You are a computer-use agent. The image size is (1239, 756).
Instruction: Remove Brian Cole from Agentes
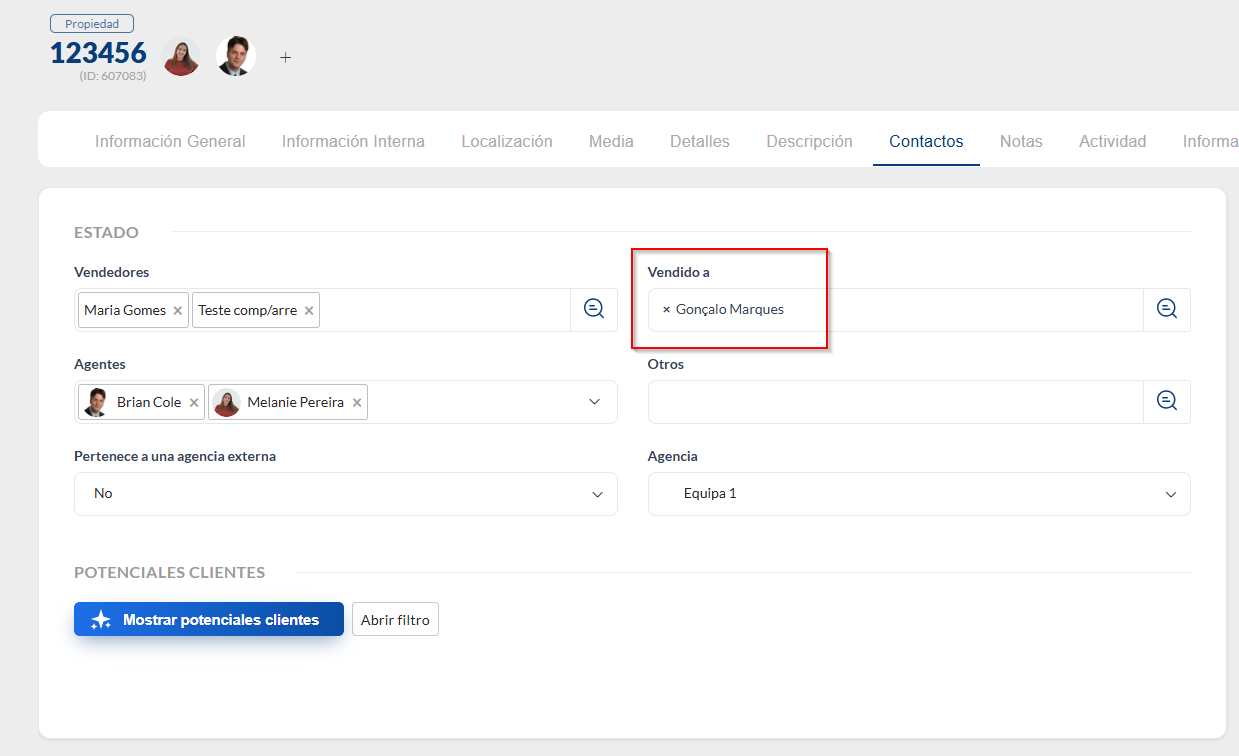pyautogui.click(x=194, y=403)
